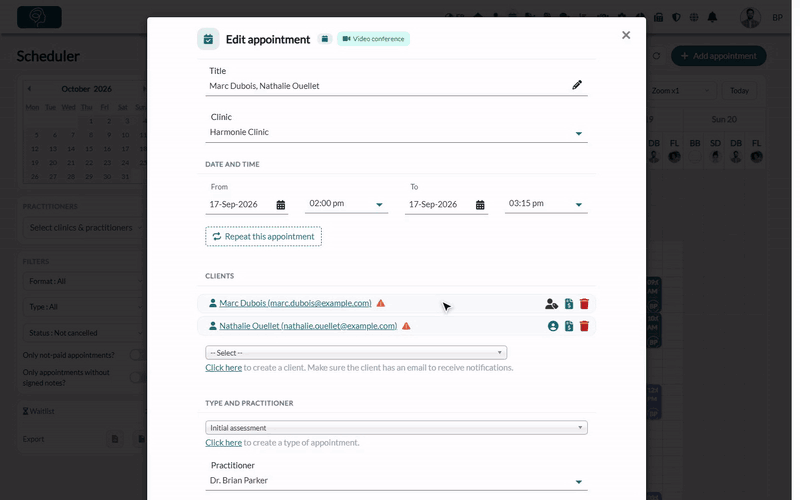The image size is (800, 500).
Task: Open the user avatar profile menu
Action: pos(751,17)
